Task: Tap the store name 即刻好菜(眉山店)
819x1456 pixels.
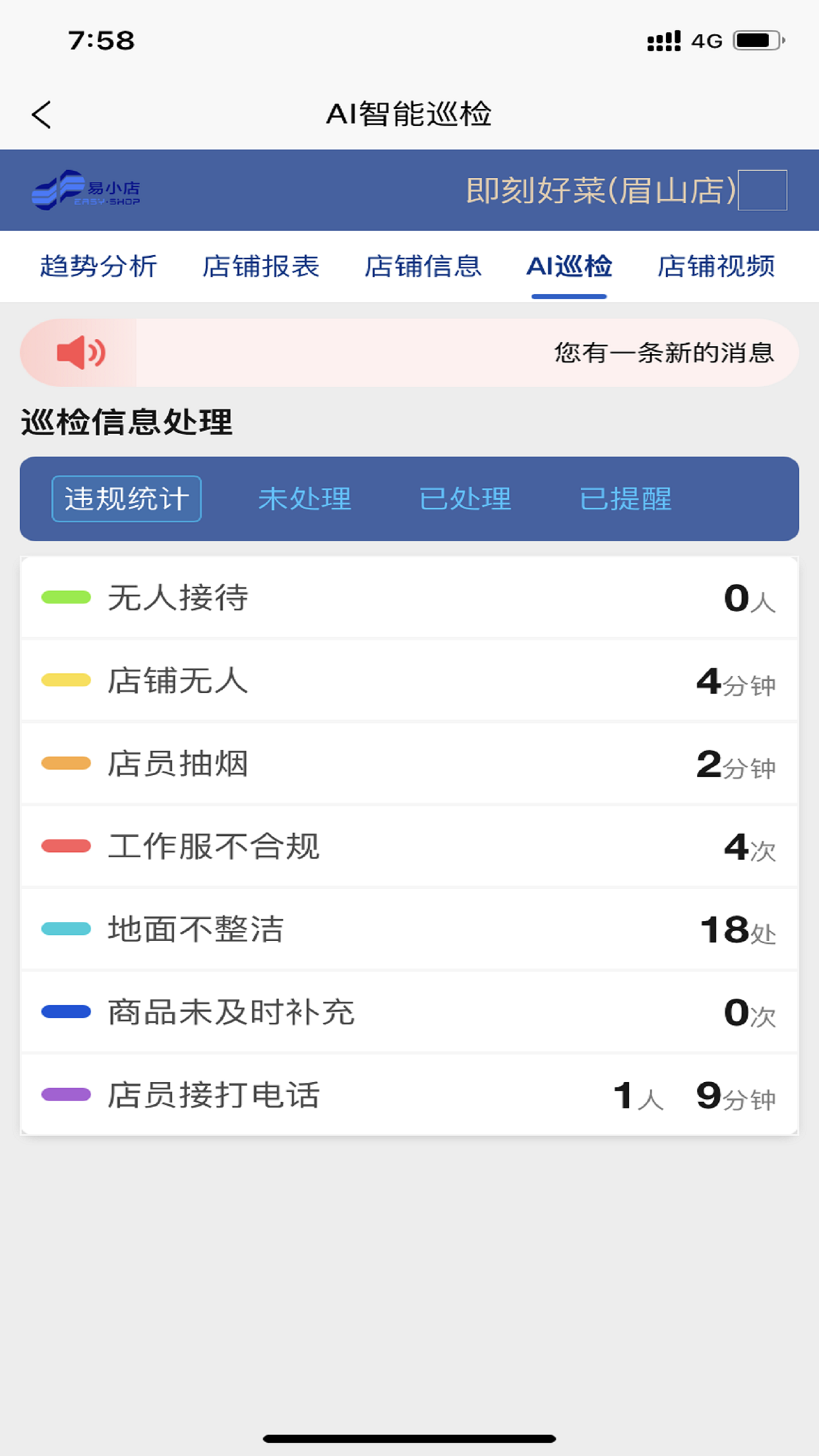Action: click(x=601, y=191)
